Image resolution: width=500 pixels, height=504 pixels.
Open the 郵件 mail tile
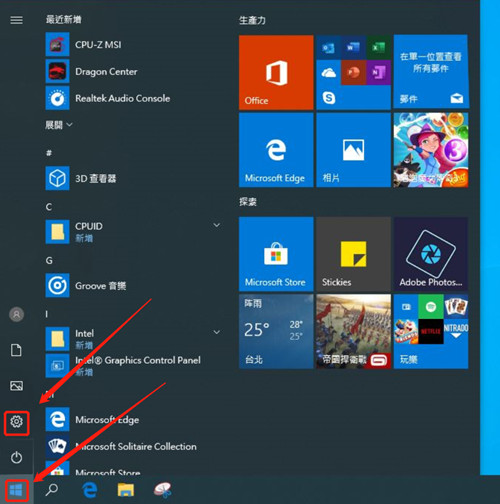click(x=431, y=72)
